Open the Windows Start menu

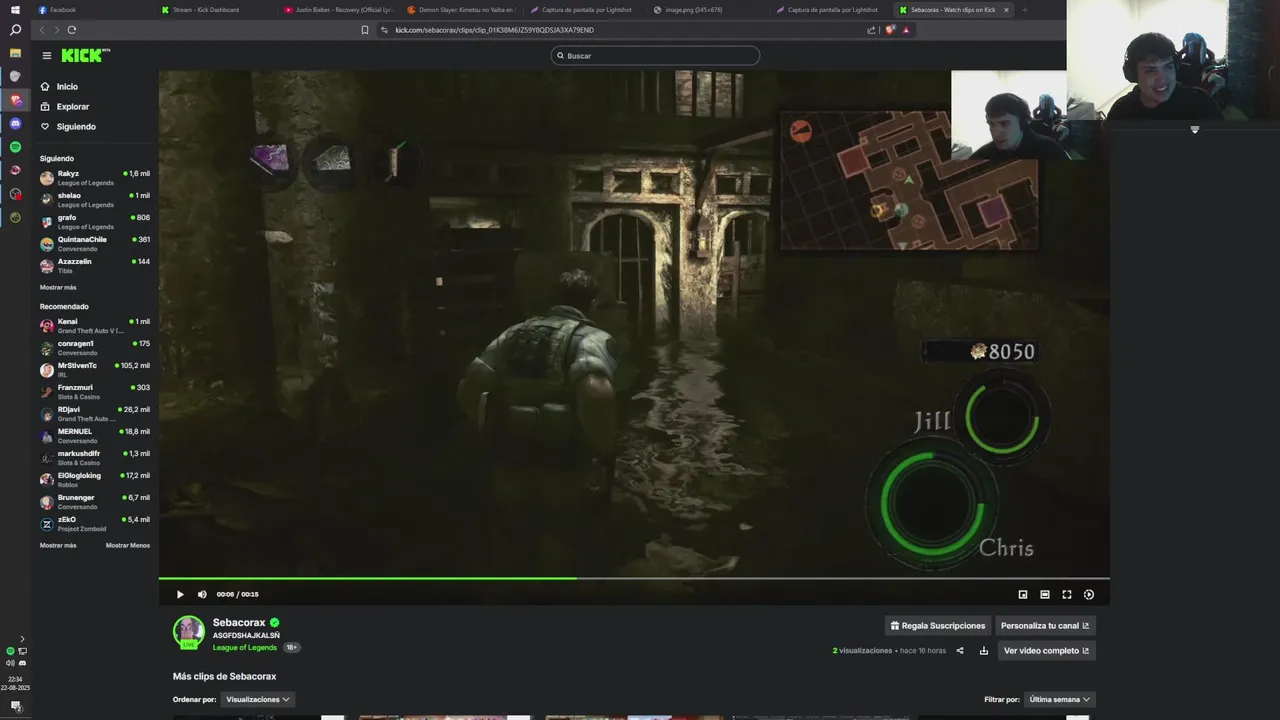click(15, 10)
